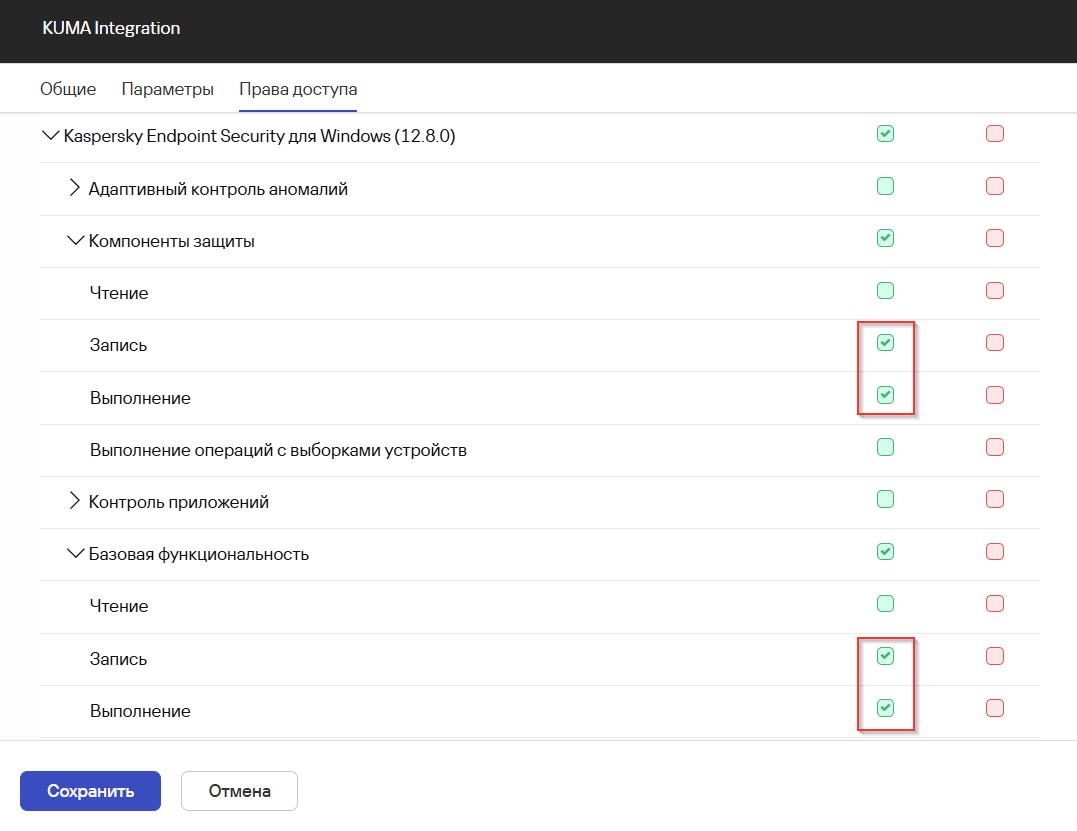Screen dimensions: 1077x831
Task: Check green Чтение checkbox under Компоненты защиты
Action: click(x=885, y=291)
